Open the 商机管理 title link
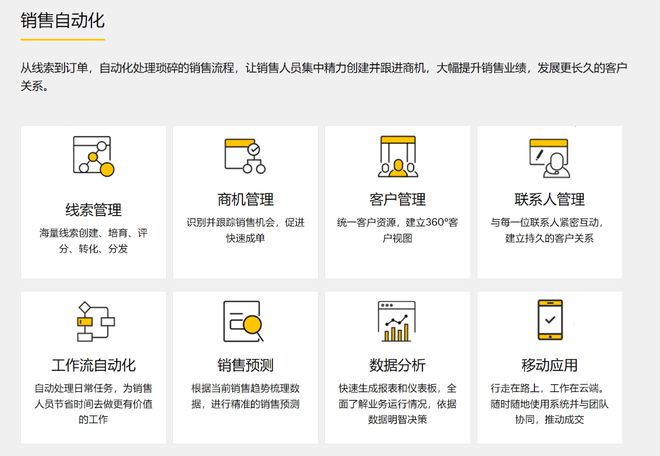 [x=245, y=199]
